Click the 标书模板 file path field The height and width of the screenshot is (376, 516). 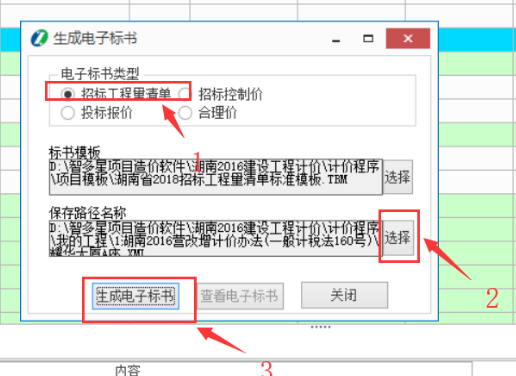pos(216,177)
